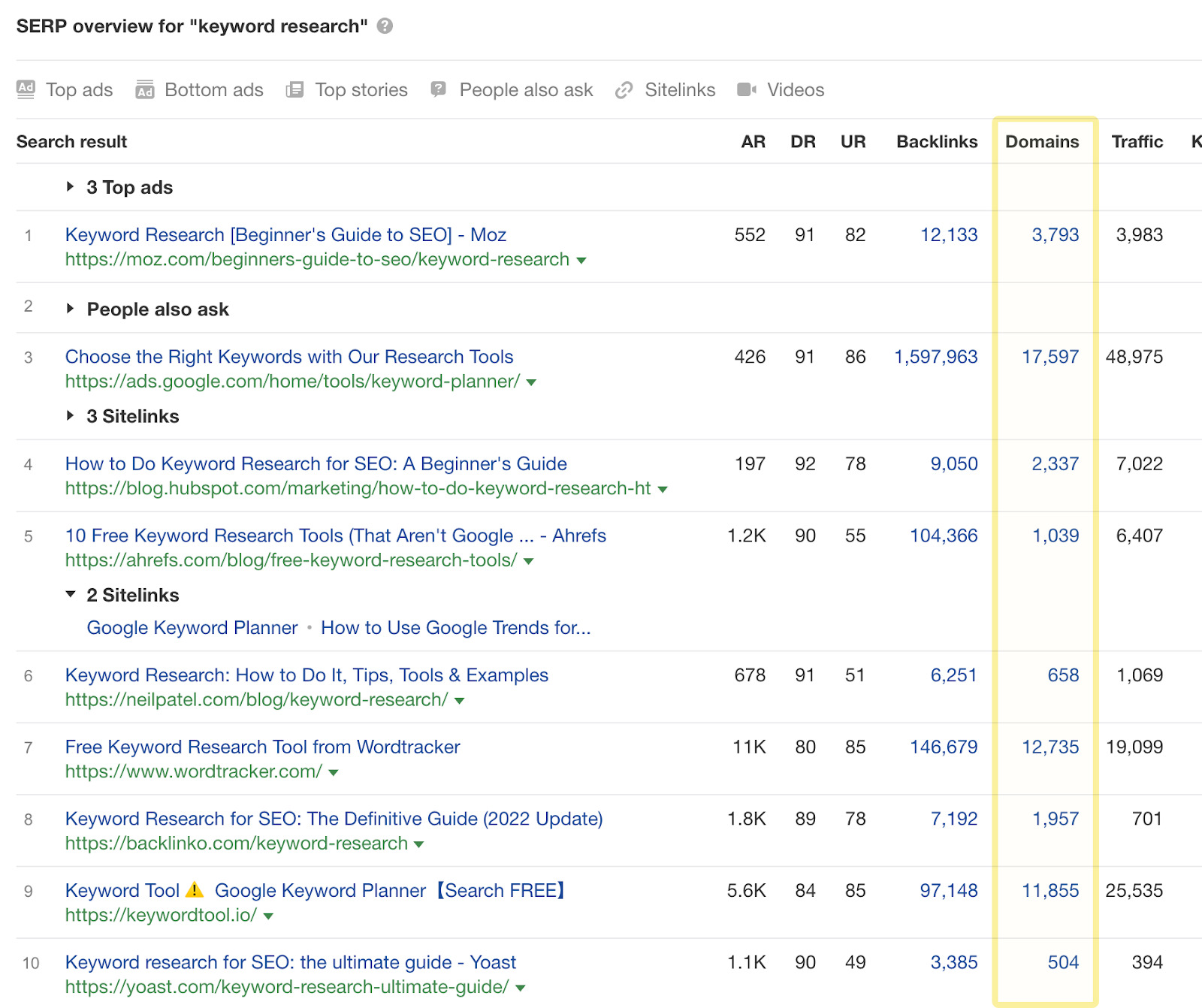Open dropdown next to ahrefs.com blog URL
This screenshot has width=1202, height=1008.
tap(528, 561)
